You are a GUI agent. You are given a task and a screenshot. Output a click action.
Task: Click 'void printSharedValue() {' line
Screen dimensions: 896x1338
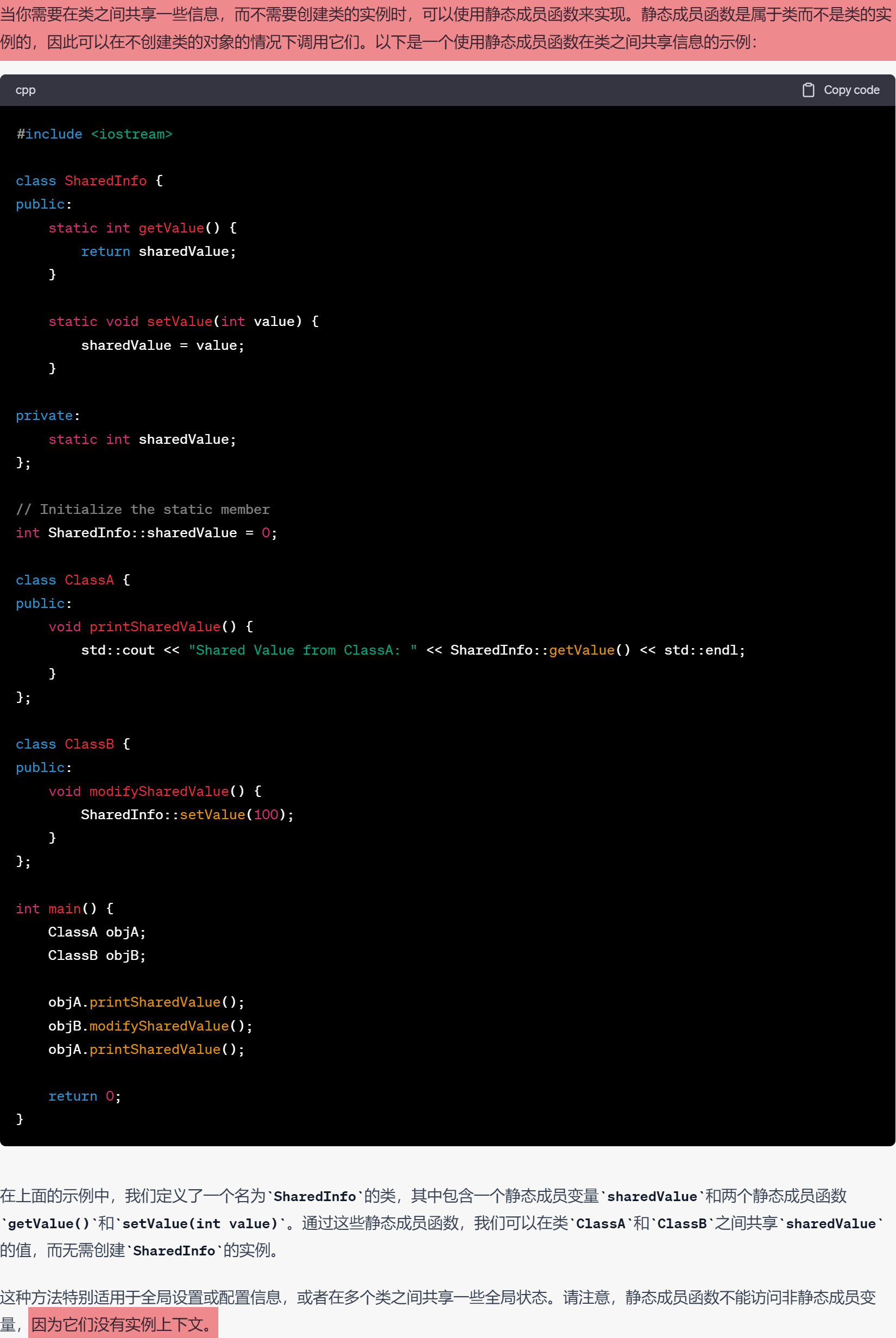pyautogui.click(x=151, y=627)
